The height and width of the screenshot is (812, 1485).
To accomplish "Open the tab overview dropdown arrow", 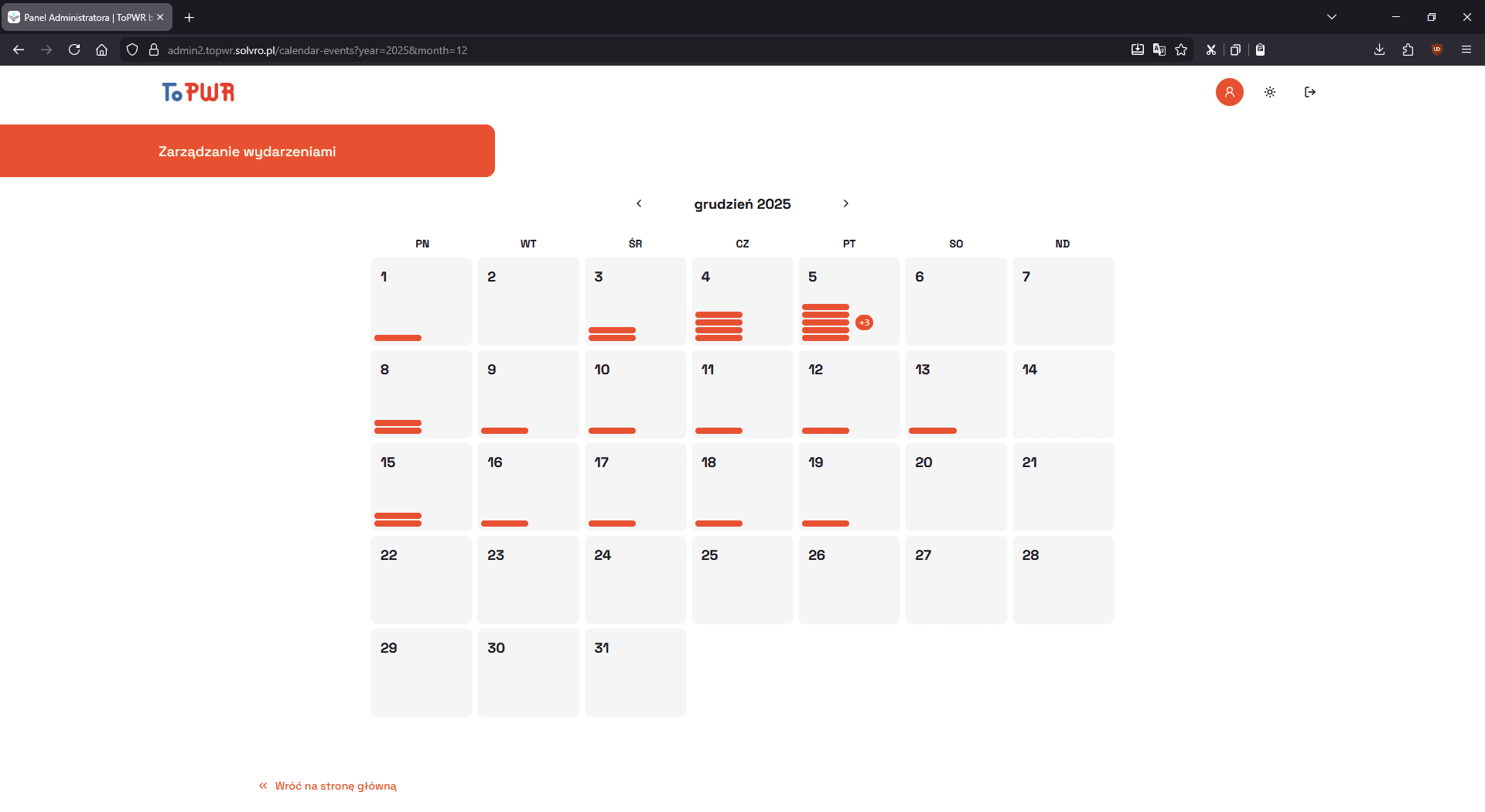I will 1332,16.
